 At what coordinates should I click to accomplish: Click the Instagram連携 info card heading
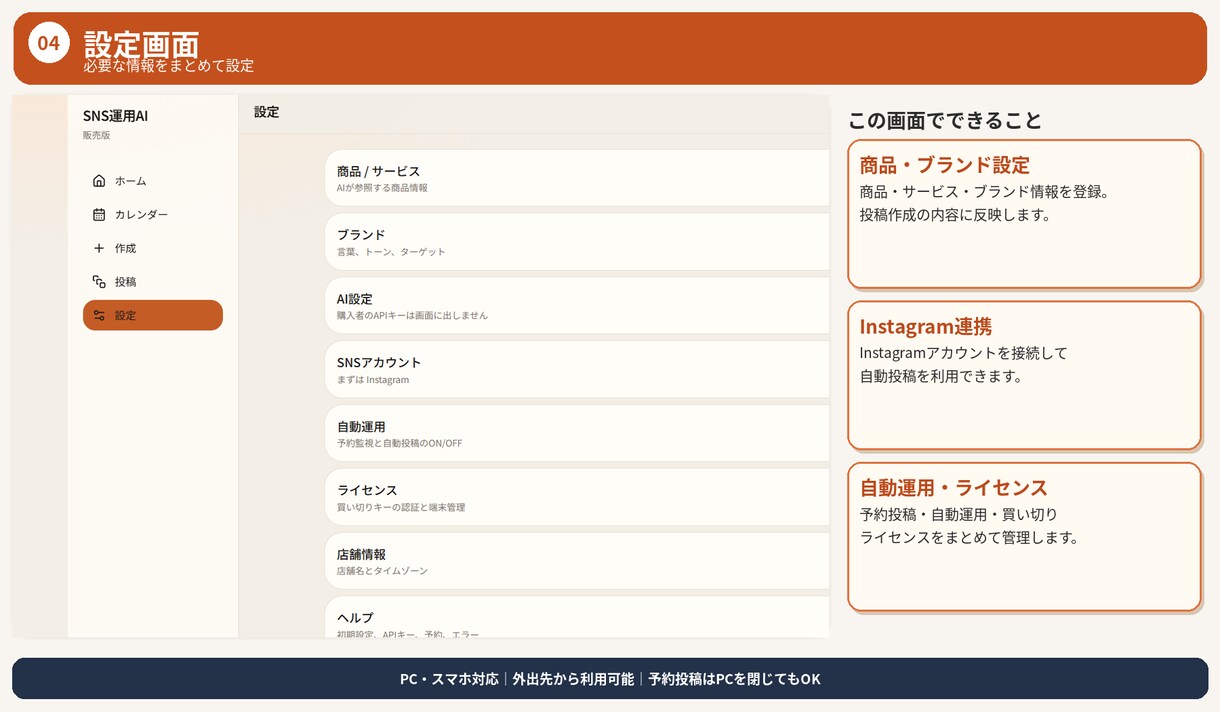pyautogui.click(x=925, y=326)
